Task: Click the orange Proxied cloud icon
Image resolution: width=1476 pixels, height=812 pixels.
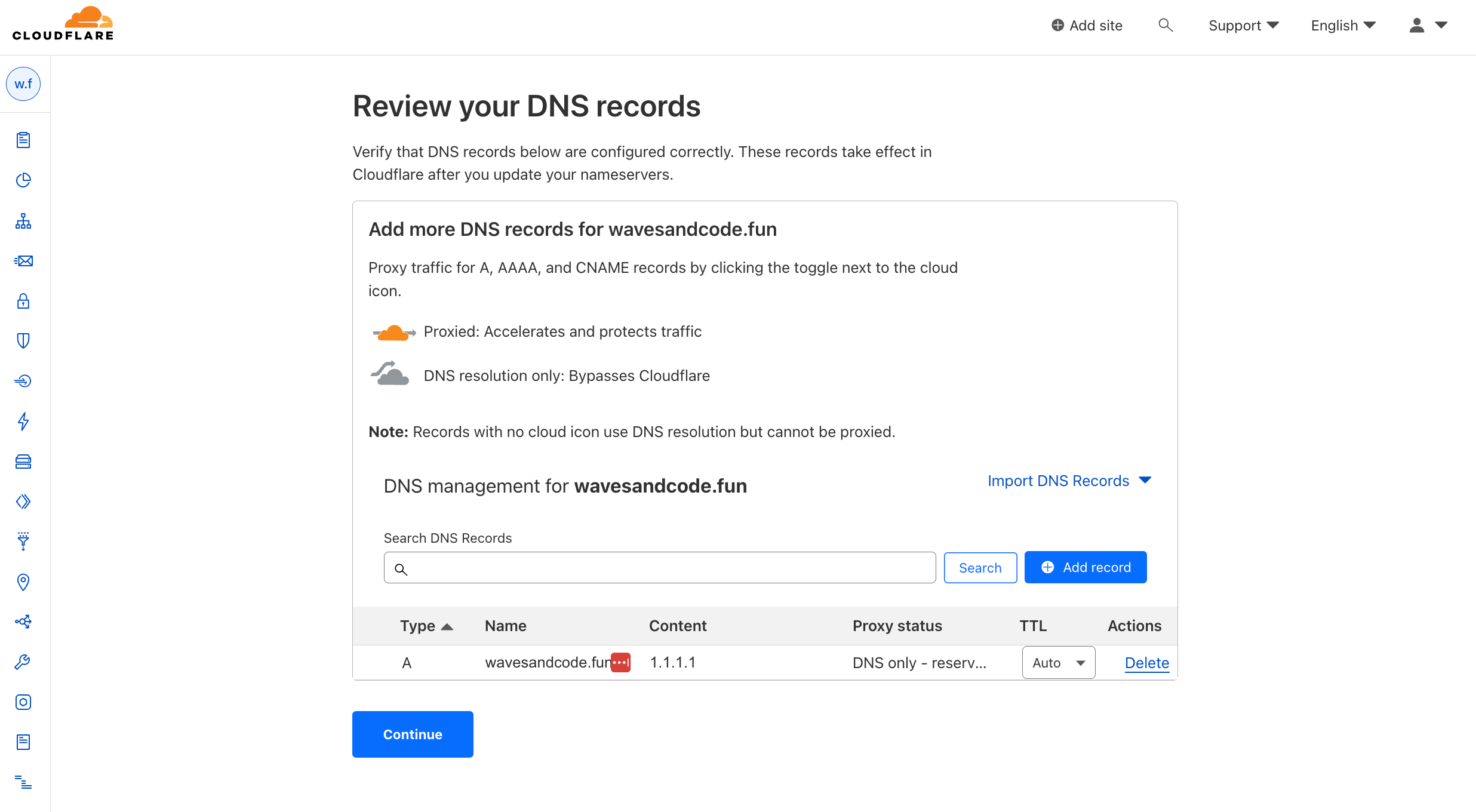Action: coord(394,332)
